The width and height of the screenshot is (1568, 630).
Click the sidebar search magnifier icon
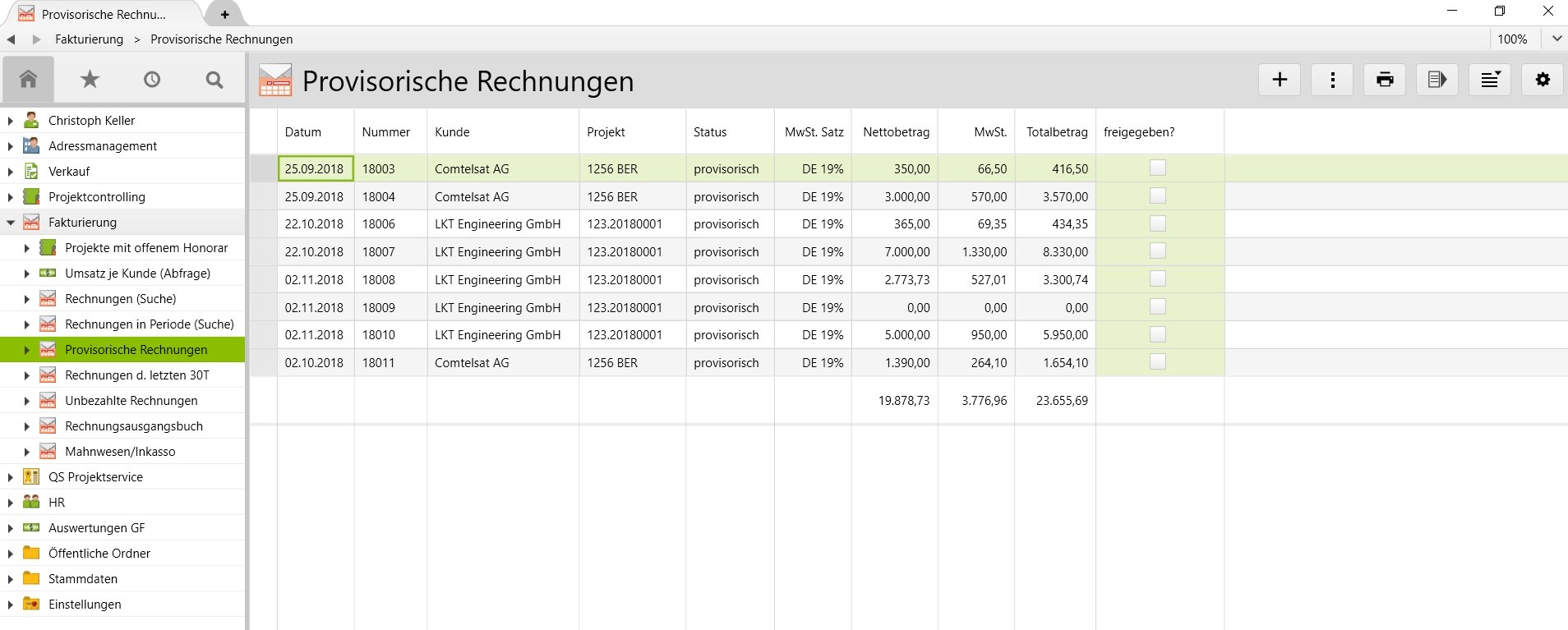coord(214,80)
